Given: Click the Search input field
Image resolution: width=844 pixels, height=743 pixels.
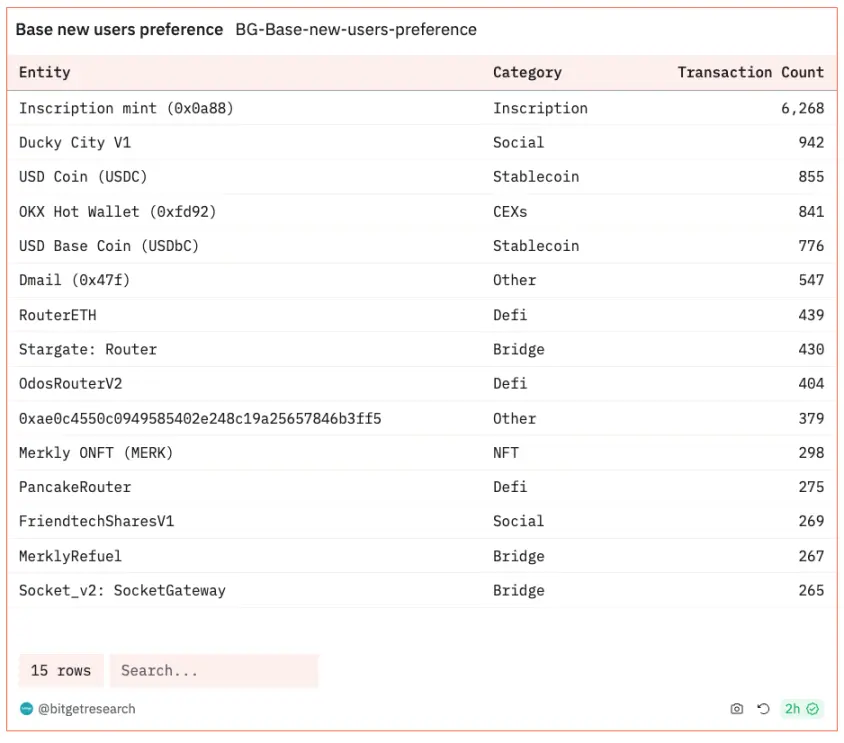Looking at the screenshot, I should coord(214,670).
